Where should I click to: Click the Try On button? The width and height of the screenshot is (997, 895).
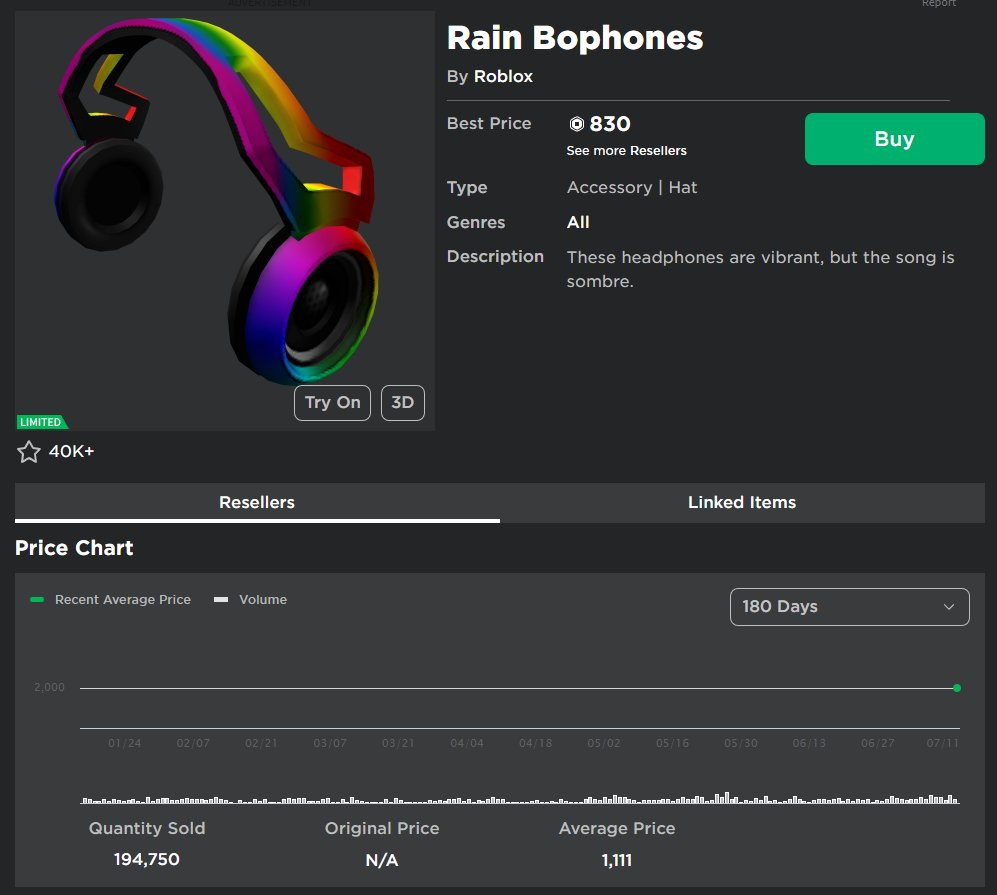point(332,402)
